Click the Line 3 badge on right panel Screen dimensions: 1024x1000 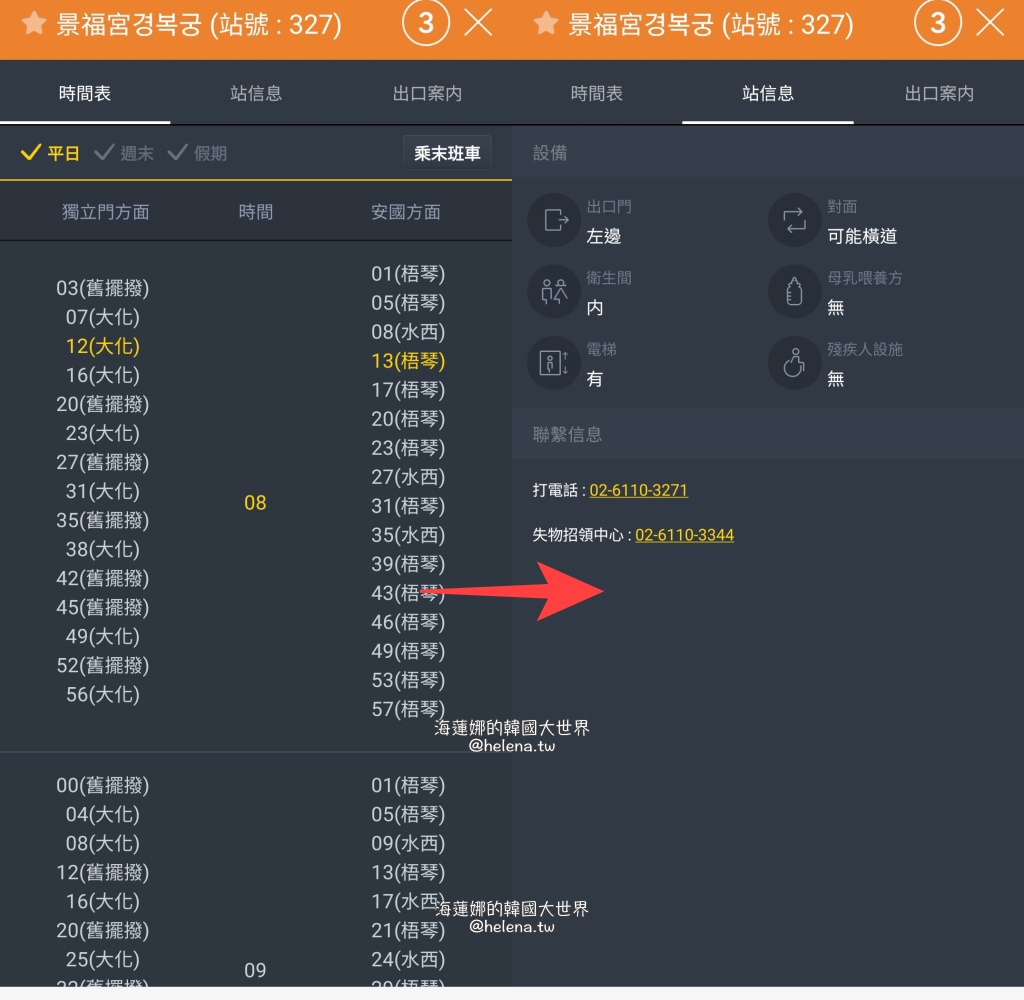click(938, 22)
